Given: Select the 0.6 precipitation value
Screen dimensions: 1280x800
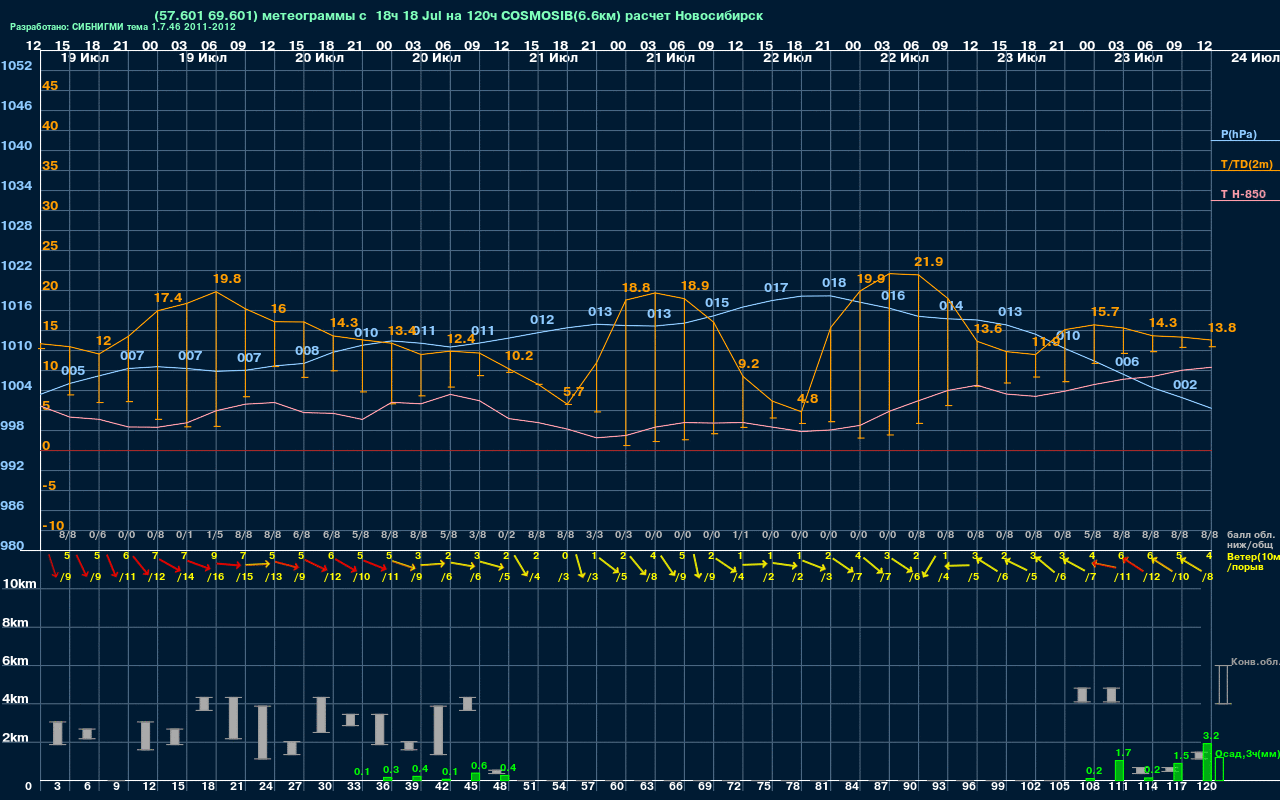Looking at the screenshot, I should [x=479, y=766].
